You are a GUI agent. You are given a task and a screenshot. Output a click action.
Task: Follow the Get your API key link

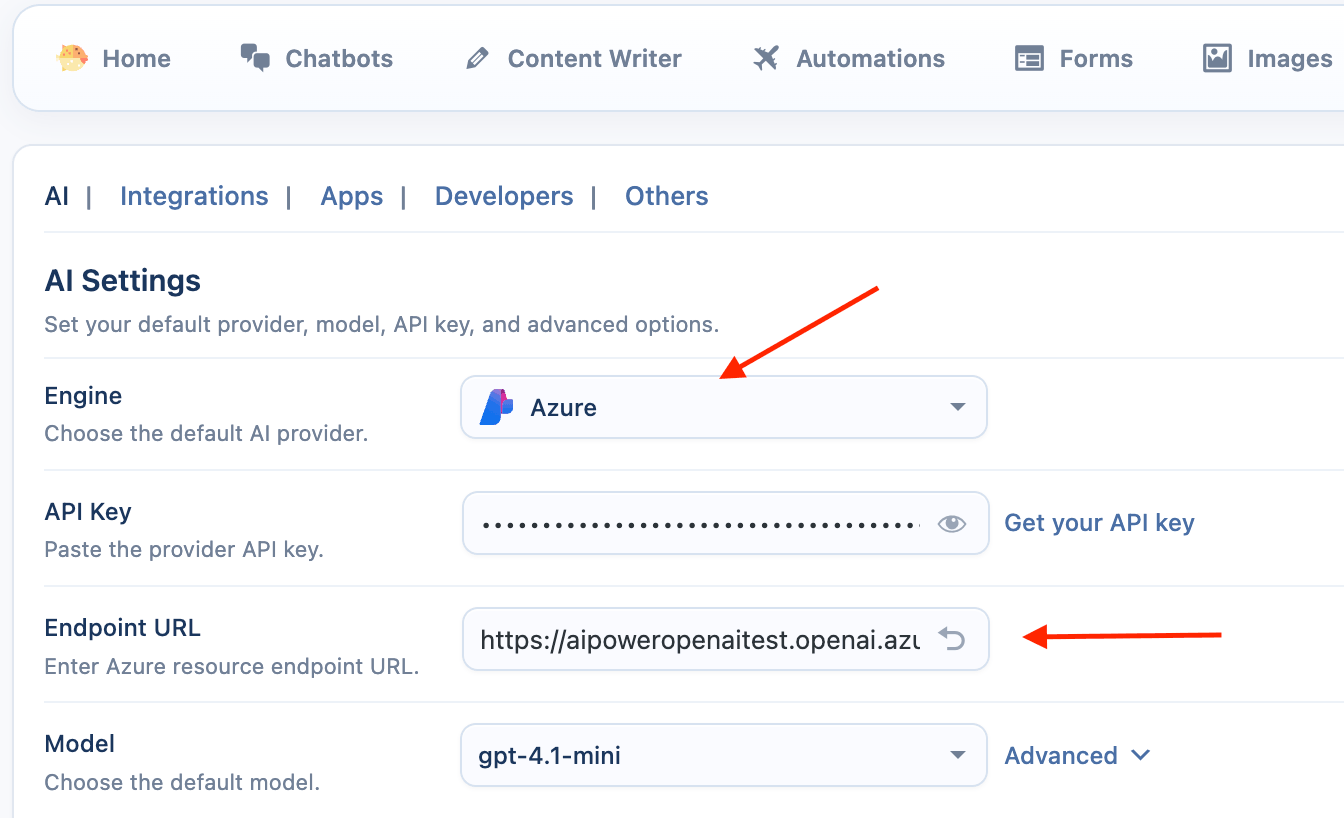(x=1099, y=523)
